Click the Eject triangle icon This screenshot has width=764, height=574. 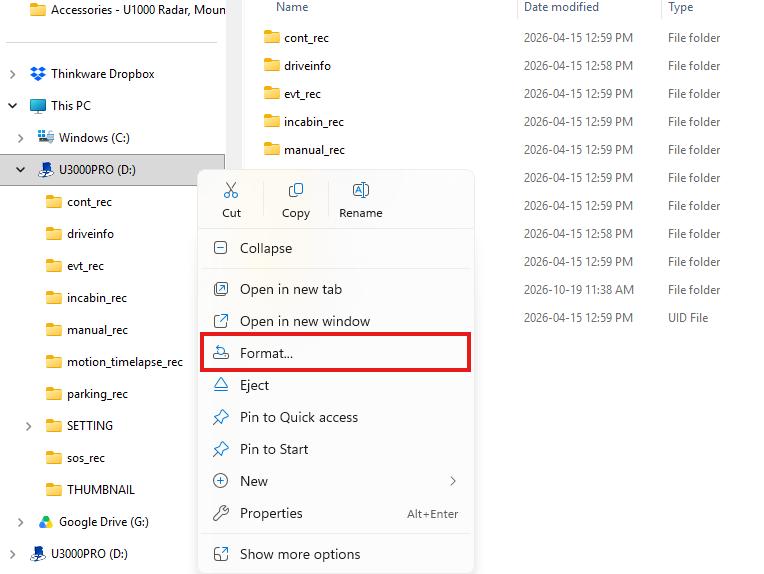coord(221,385)
